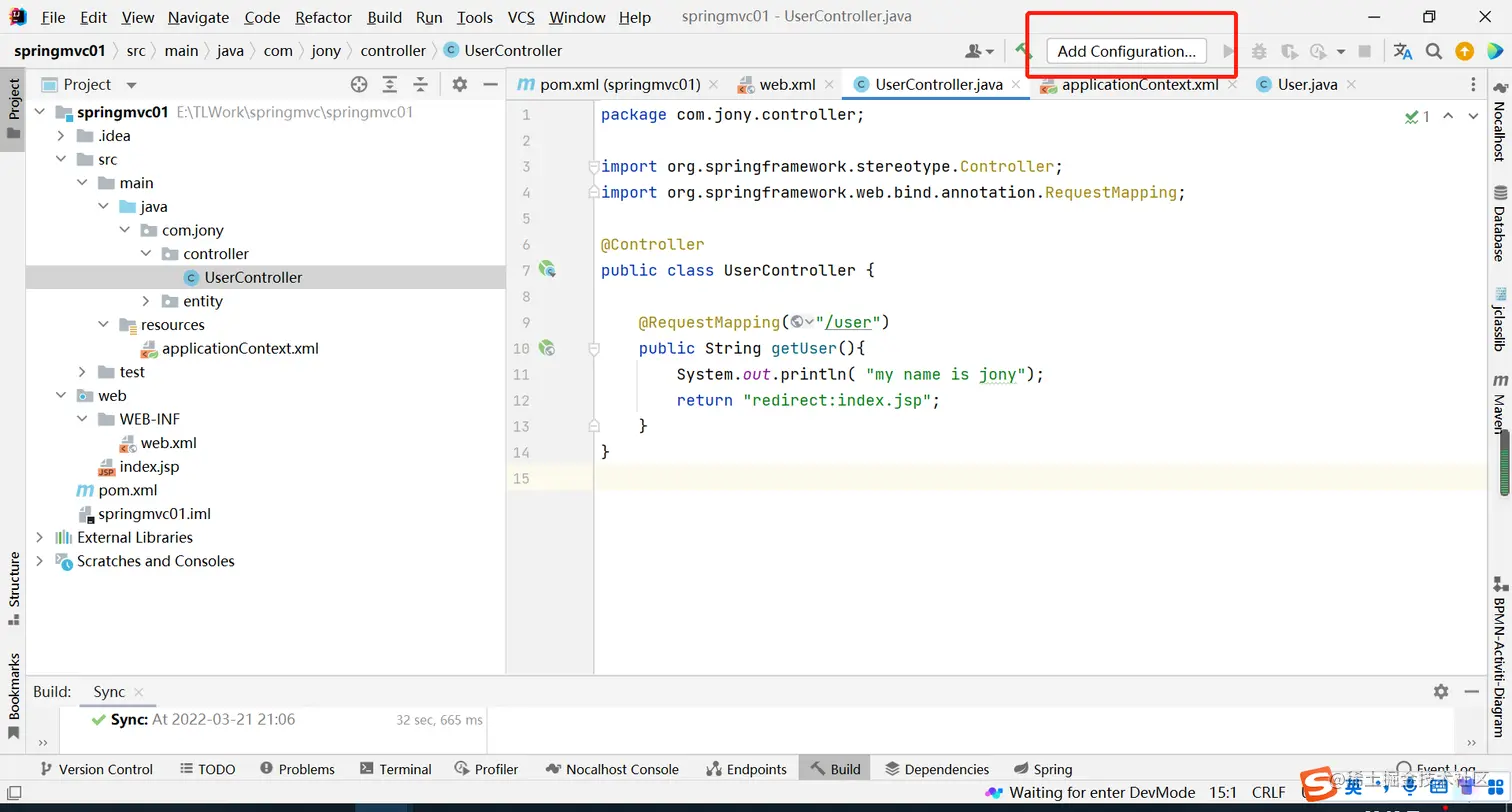Go to next highlighted problem arrow

click(1473, 117)
